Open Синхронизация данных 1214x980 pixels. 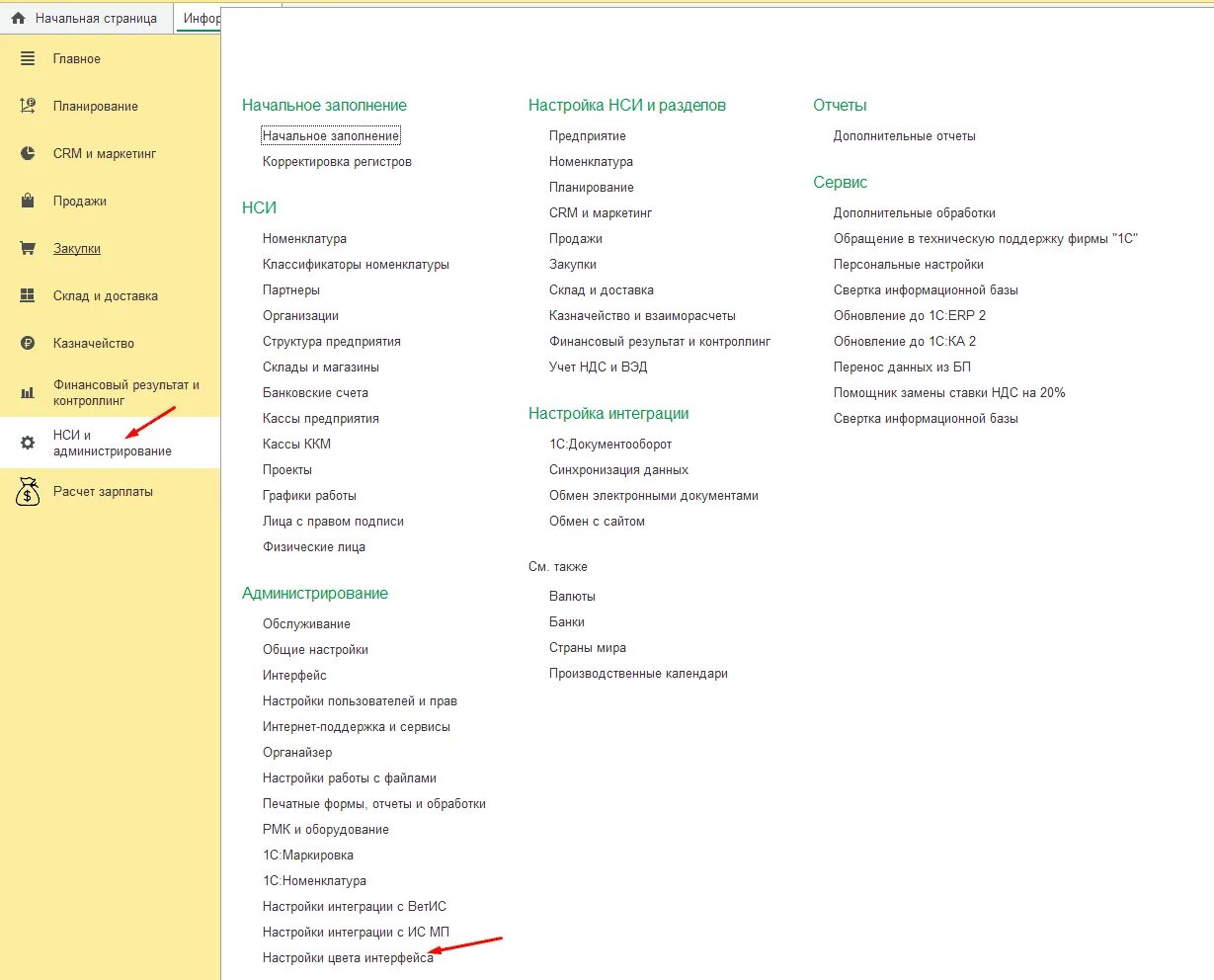pos(619,470)
